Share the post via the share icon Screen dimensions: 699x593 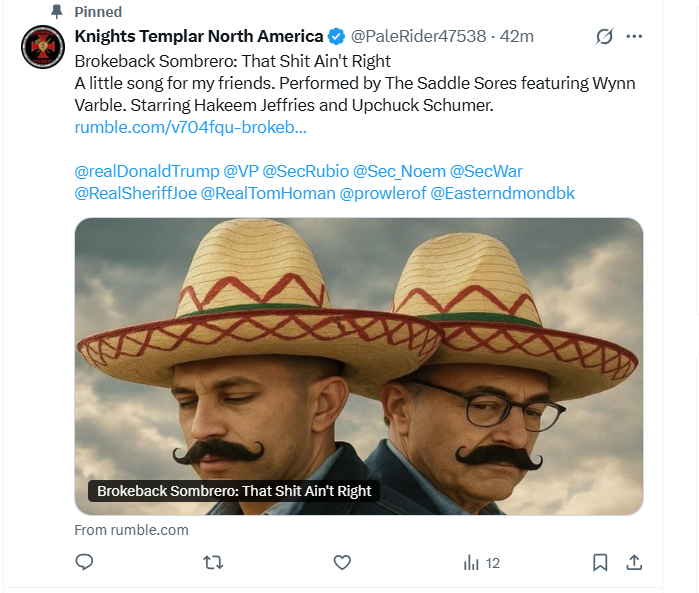[633, 563]
